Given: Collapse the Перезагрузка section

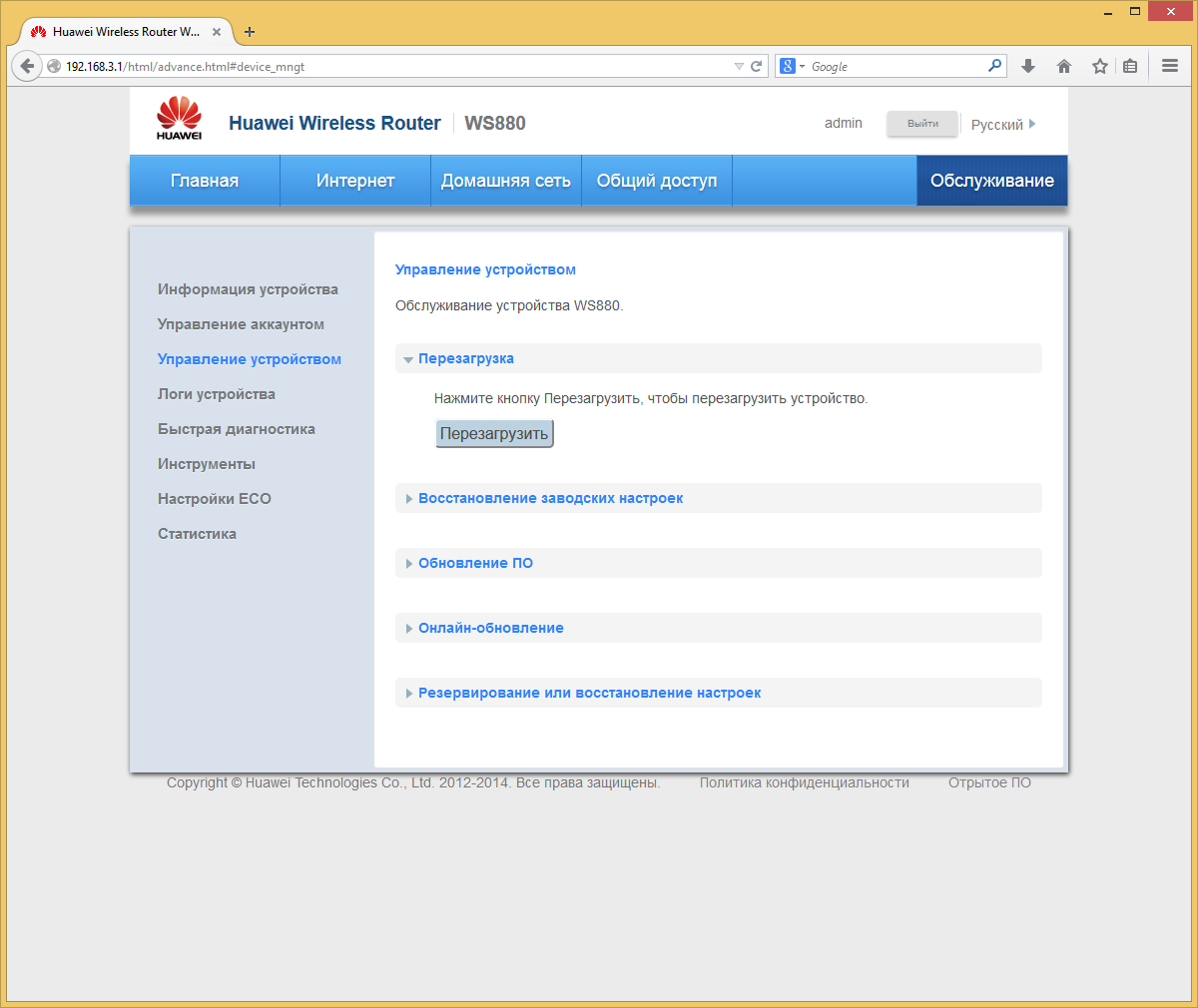Looking at the screenshot, I should click(x=719, y=358).
